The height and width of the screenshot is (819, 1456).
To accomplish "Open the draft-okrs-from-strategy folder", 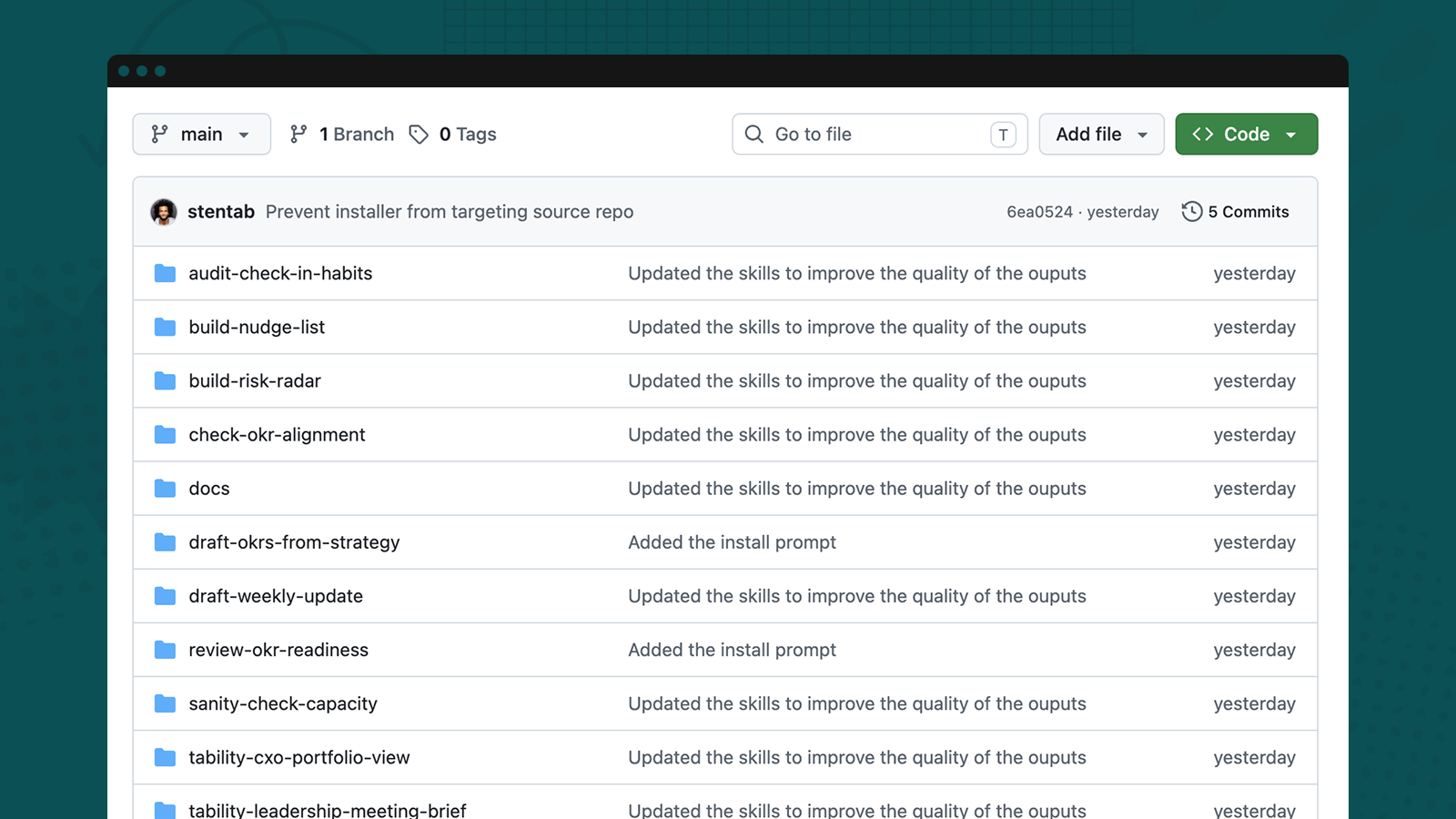I will [x=294, y=541].
